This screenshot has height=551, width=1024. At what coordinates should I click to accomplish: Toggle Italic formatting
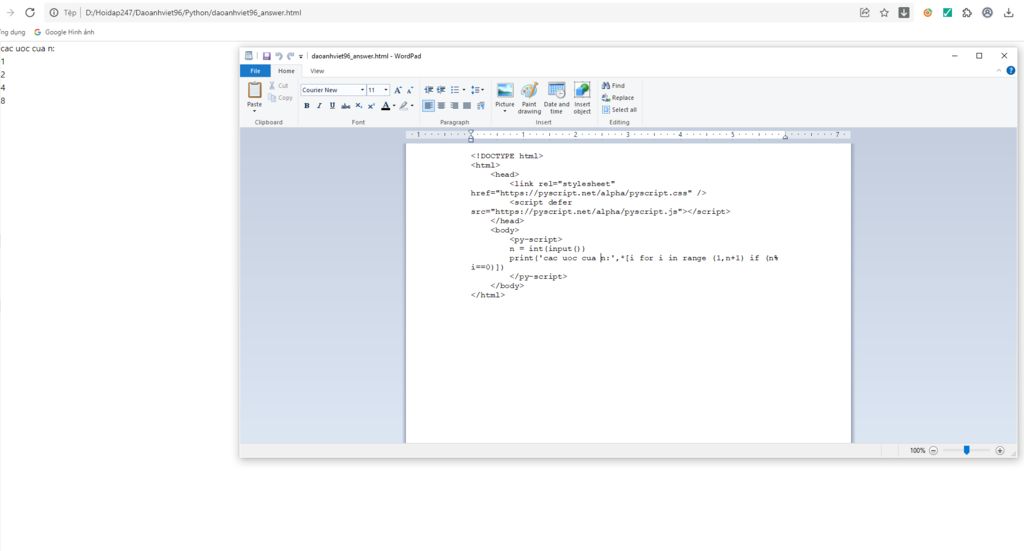[319, 106]
